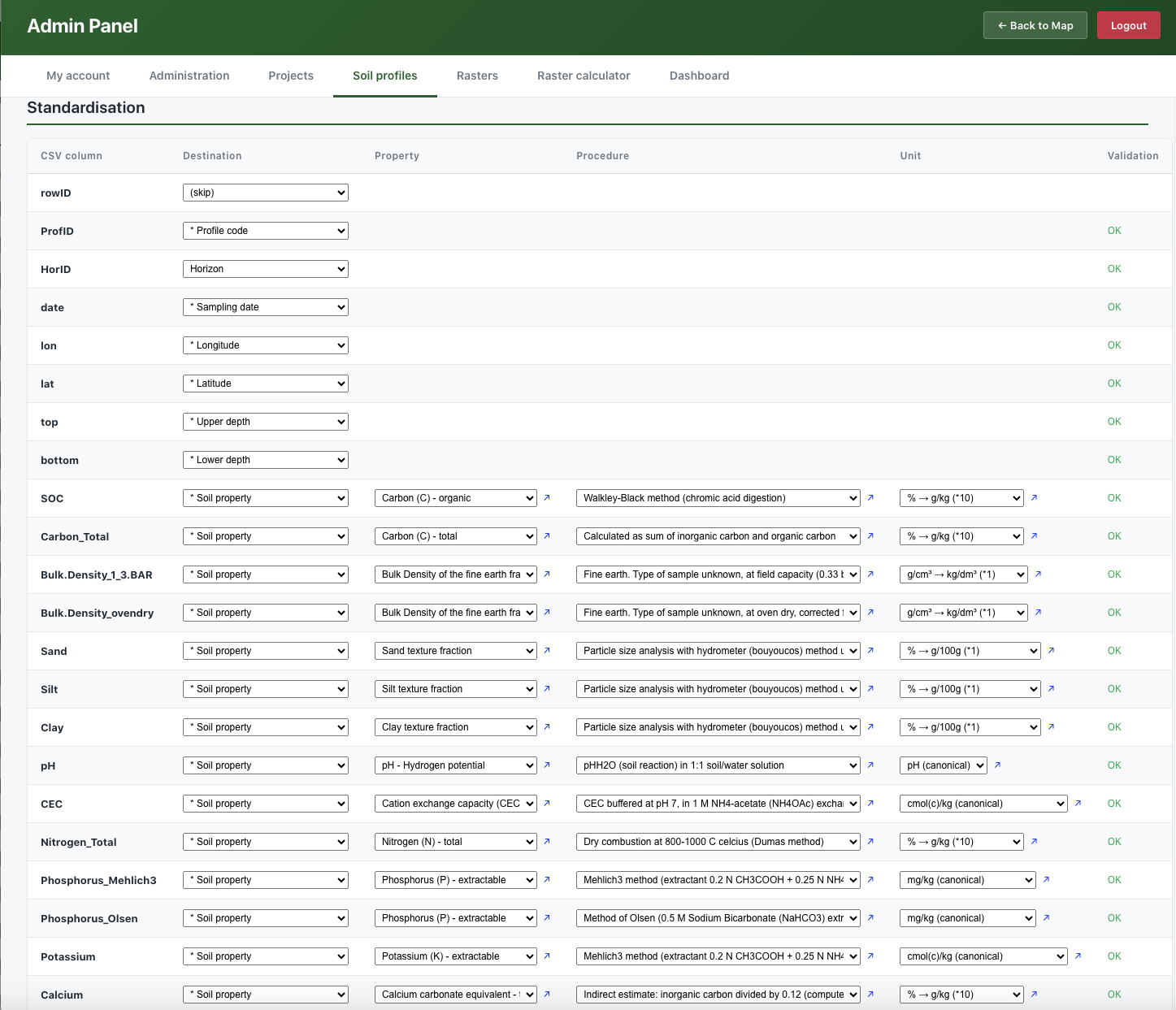
Task: Open CEC unit dropdown cmol(c)/kg
Action: pyautogui.click(x=983, y=804)
